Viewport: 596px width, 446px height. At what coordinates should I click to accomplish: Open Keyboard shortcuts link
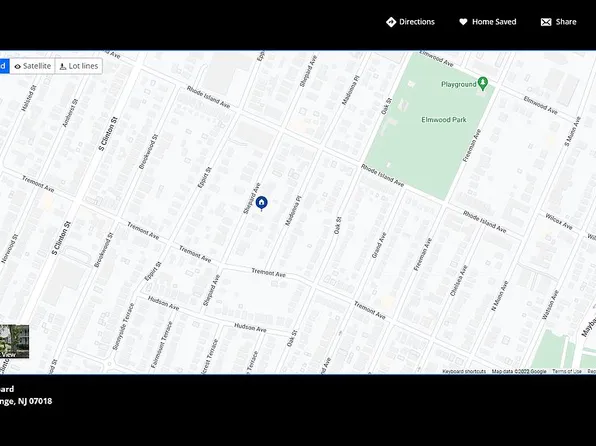click(x=464, y=371)
